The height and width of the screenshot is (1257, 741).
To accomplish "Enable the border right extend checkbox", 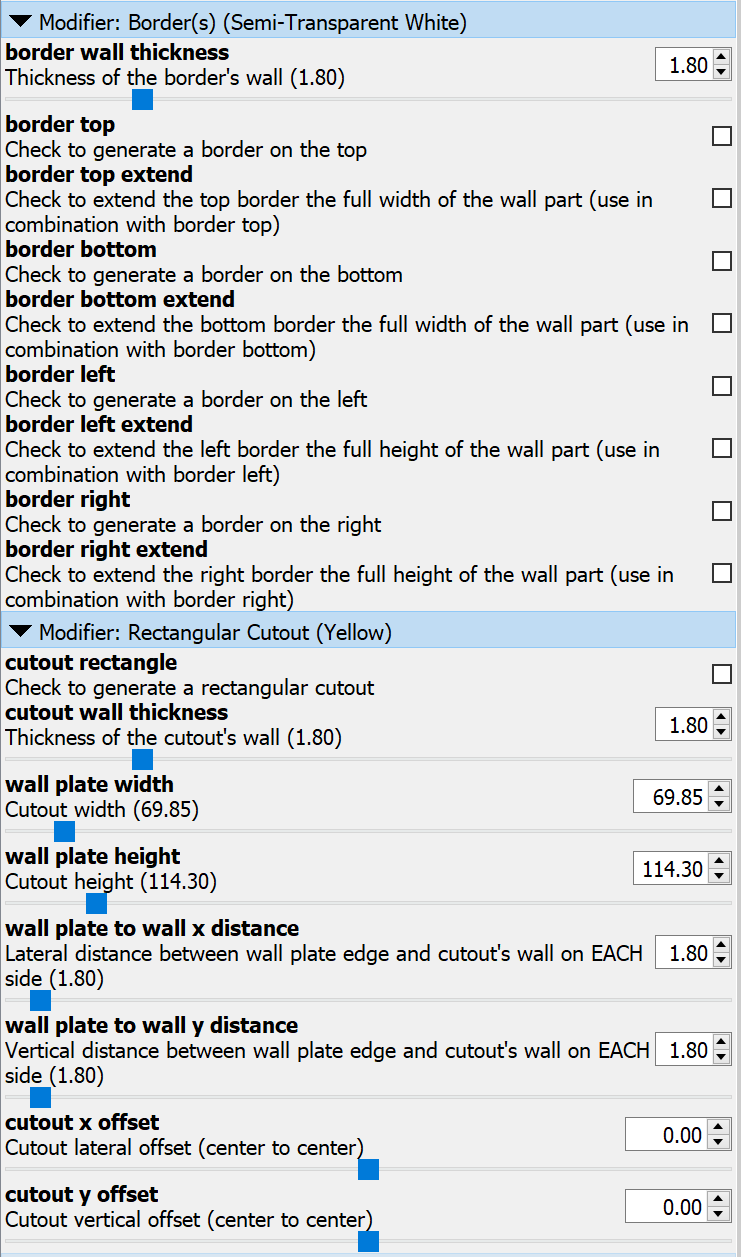I will (722, 573).
